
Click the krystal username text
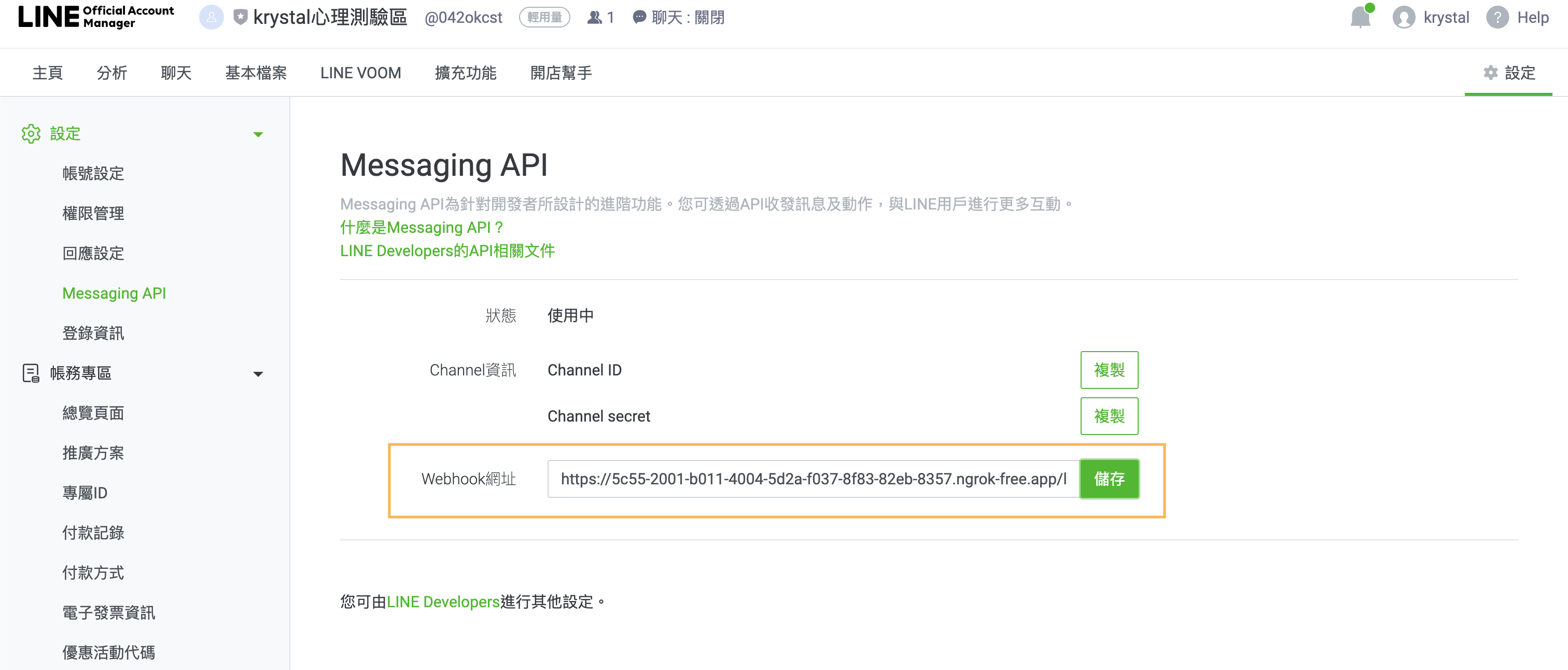[x=1446, y=17]
